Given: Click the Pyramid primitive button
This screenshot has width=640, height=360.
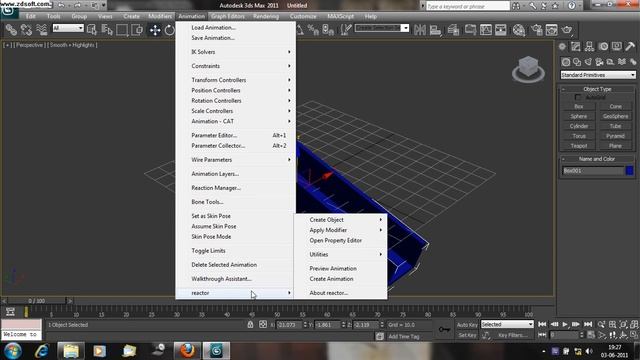Looking at the screenshot, I should (x=616, y=136).
